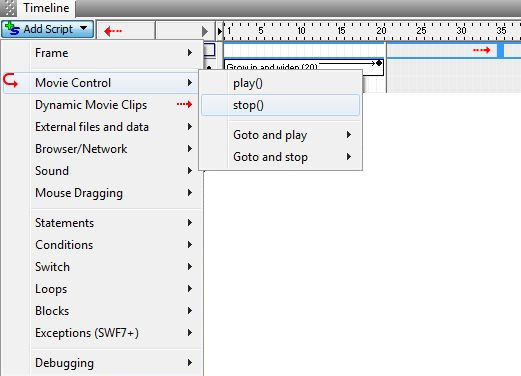The height and width of the screenshot is (376, 521).
Task: Click the arrow beside the Sound entry
Action: 190,171
